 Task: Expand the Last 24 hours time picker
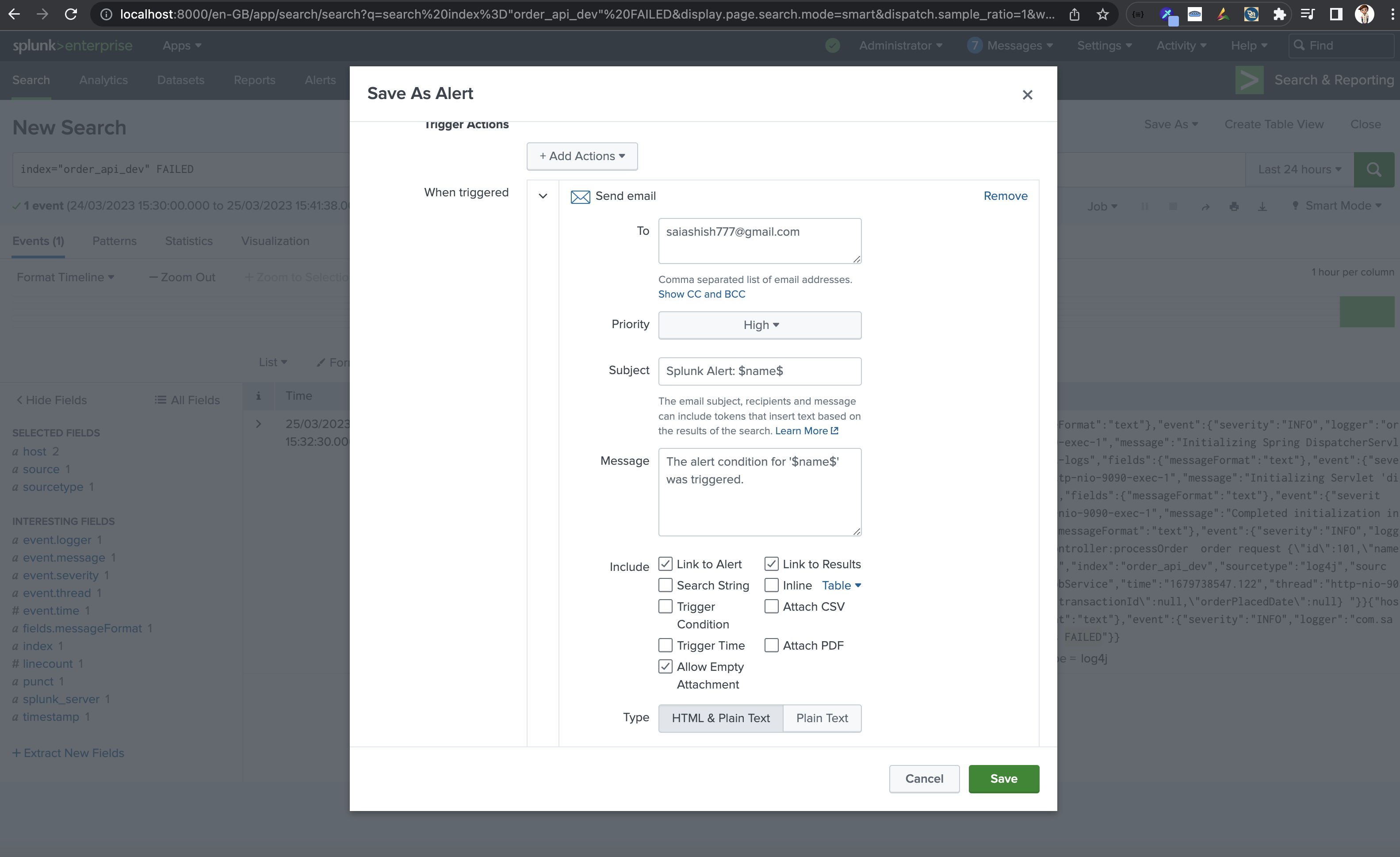[x=1299, y=169]
